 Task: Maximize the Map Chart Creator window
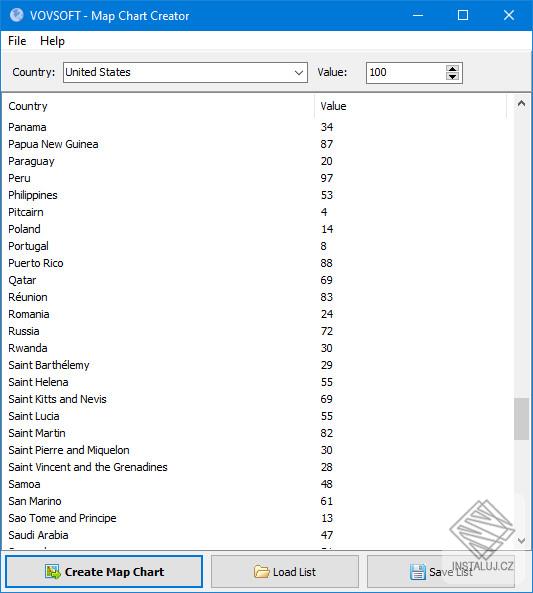[463, 15]
